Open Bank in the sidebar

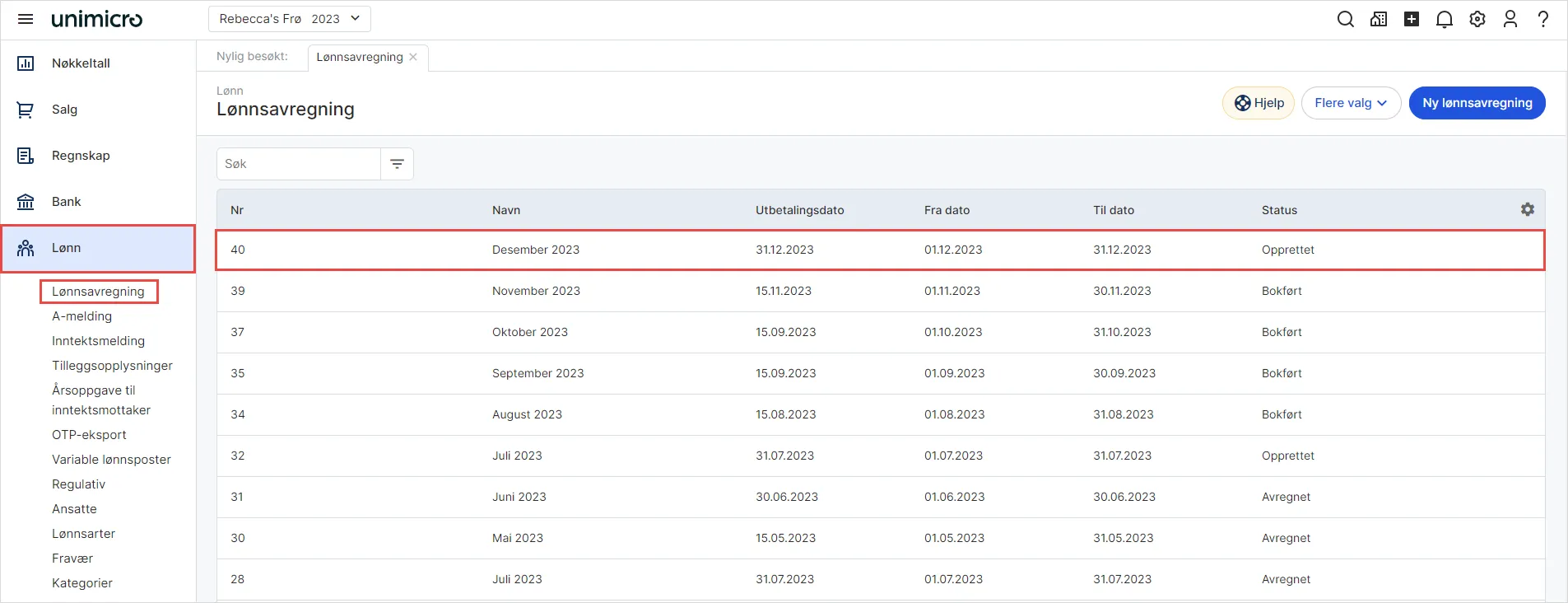(x=66, y=202)
